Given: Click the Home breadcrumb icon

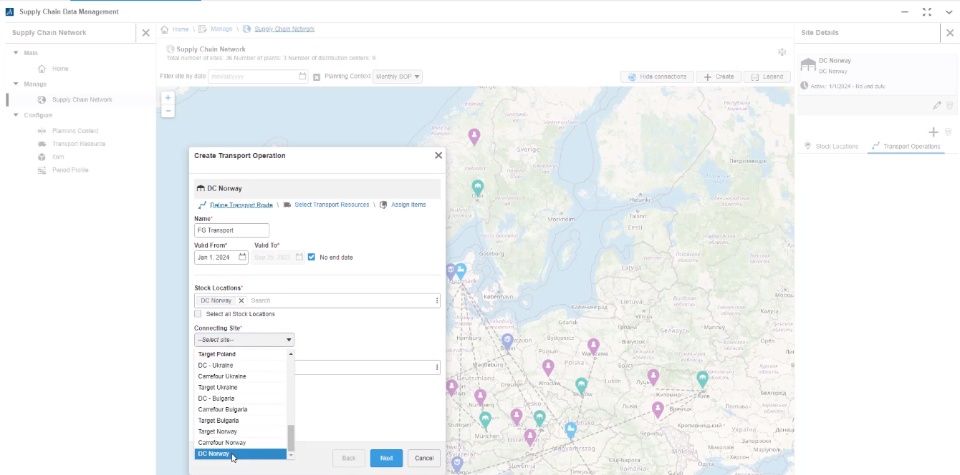Looking at the screenshot, I should (164, 29).
